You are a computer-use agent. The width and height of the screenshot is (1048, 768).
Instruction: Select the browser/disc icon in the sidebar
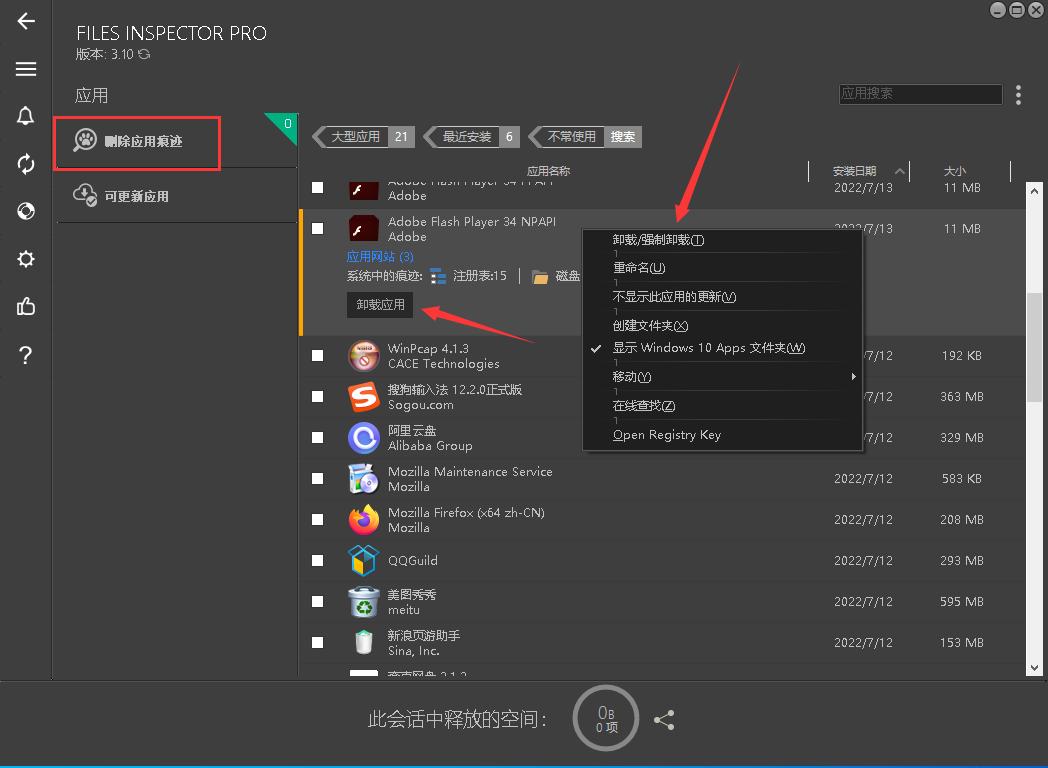25,211
